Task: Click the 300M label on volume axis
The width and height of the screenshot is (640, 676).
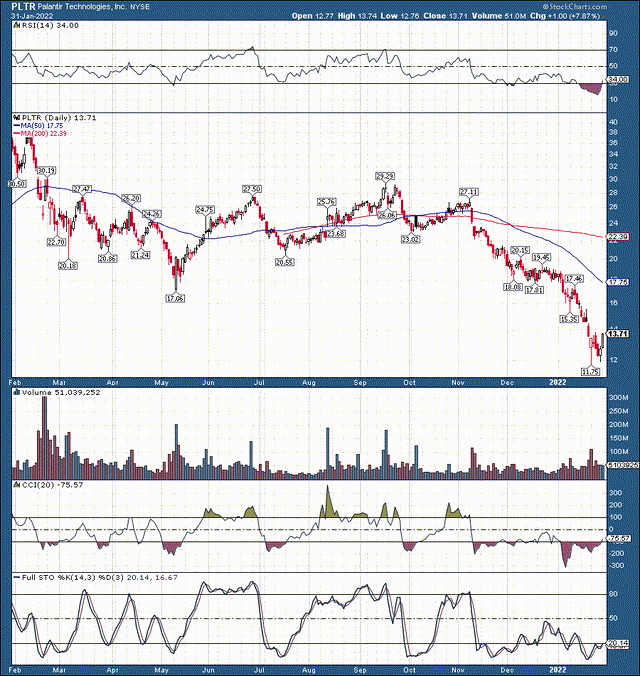Action: pyautogui.click(x=618, y=397)
